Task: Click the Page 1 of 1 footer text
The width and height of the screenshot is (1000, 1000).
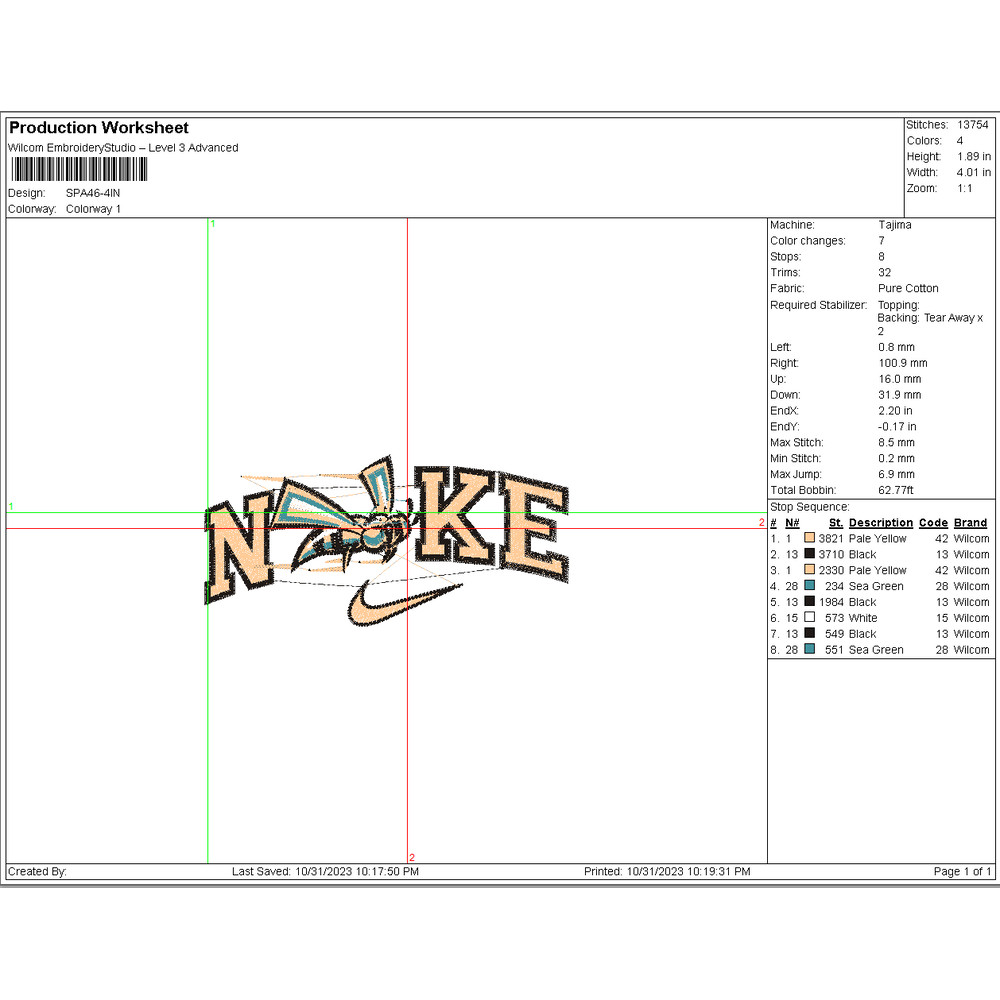Action: pyautogui.click(x=962, y=872)
